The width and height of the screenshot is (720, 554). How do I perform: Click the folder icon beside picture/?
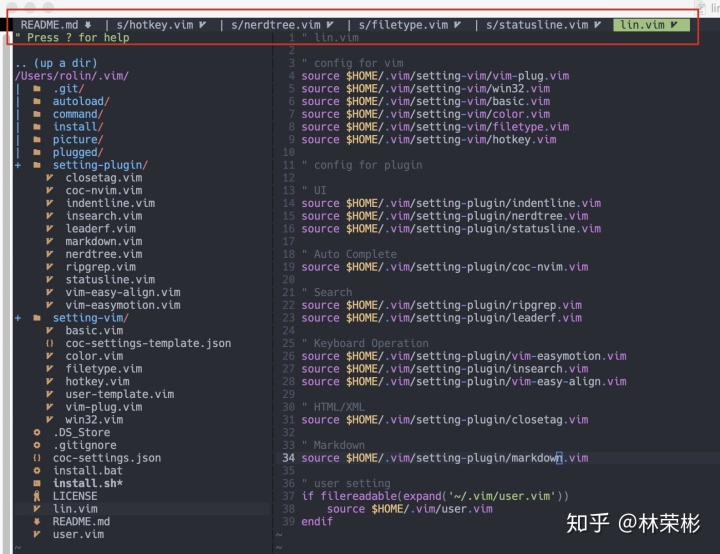[x=37, y=140]
